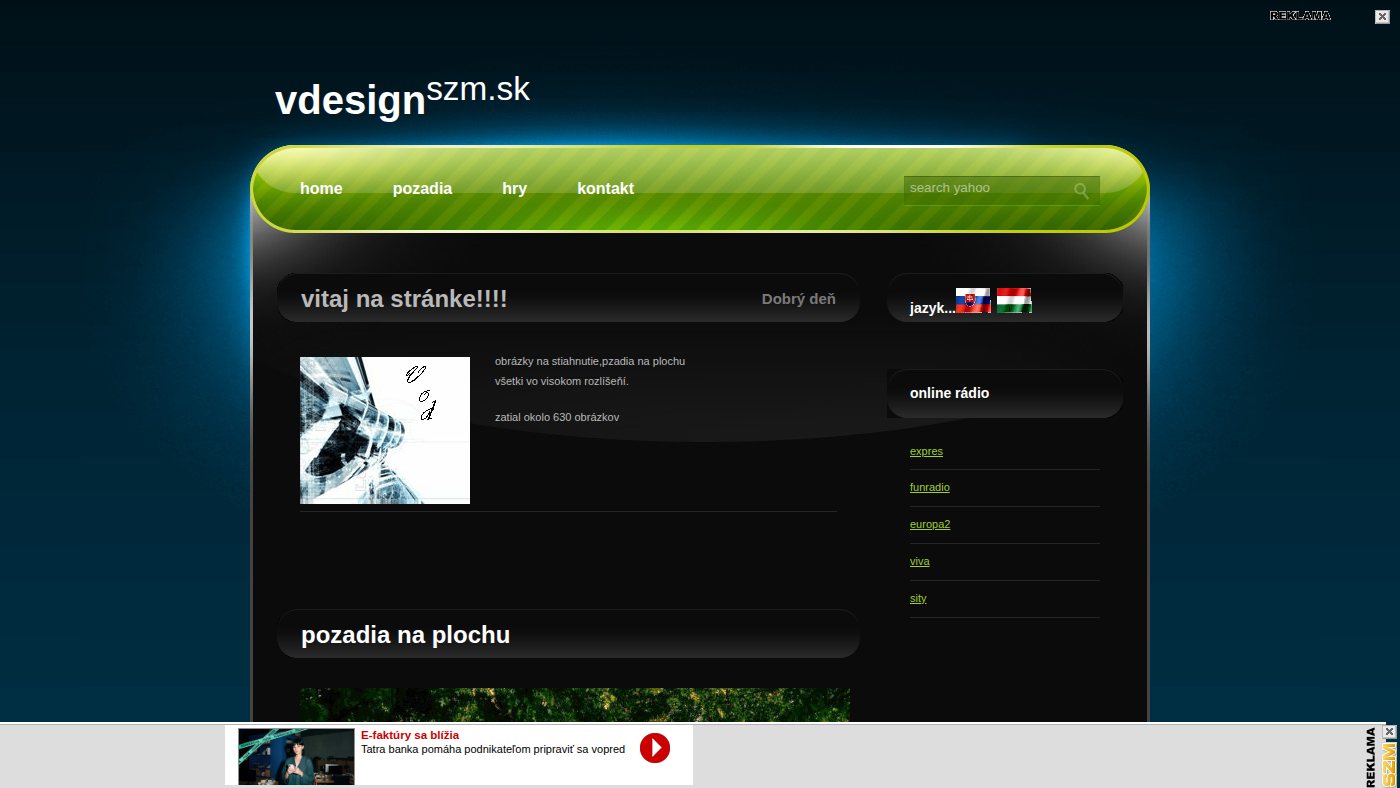The image size is (1400, 788).
Task: Open the kontakt menu item
Action: coord(605,189)
